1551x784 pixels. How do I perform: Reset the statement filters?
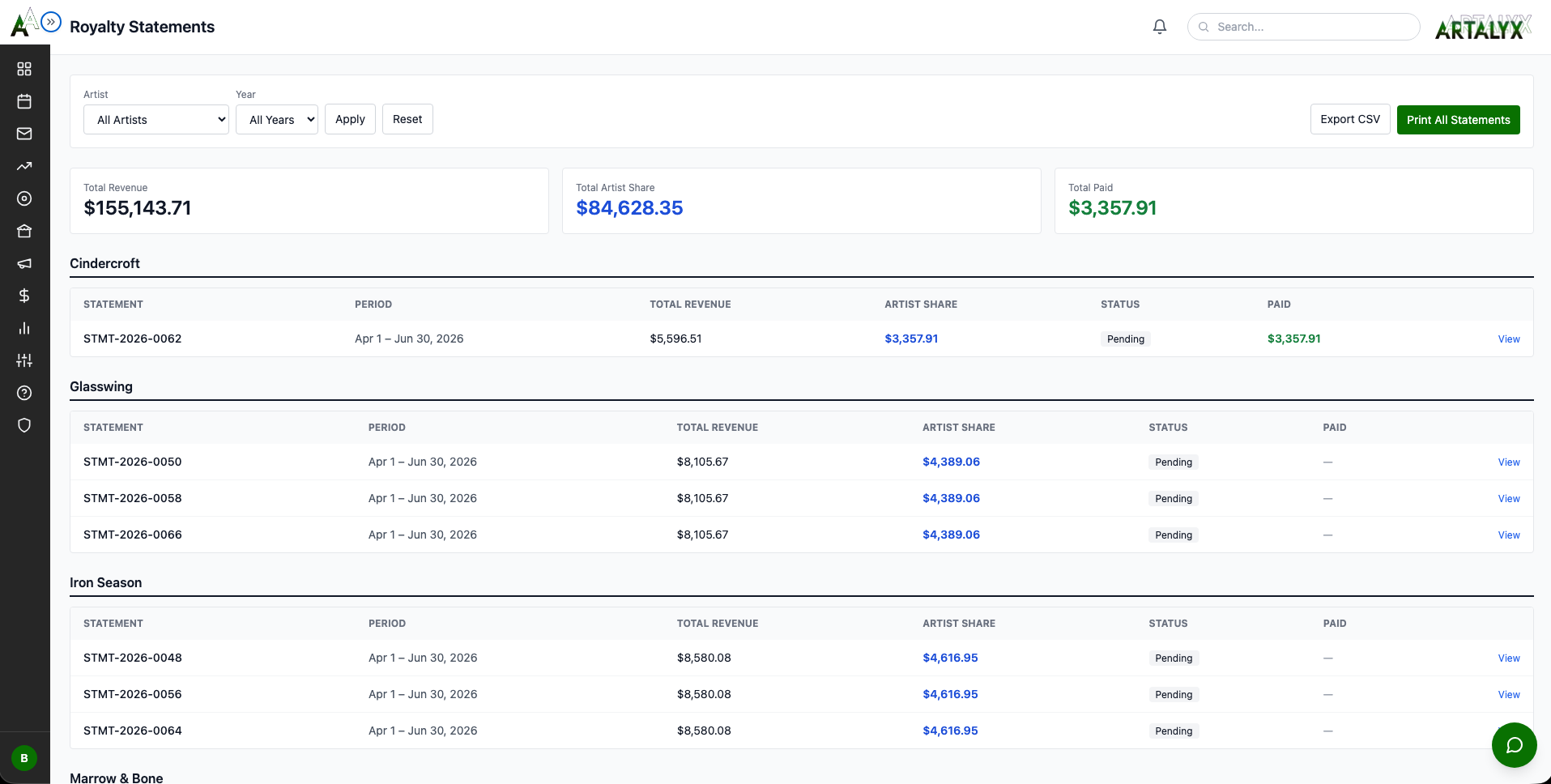pyautogui.click(x=407, y=119)
